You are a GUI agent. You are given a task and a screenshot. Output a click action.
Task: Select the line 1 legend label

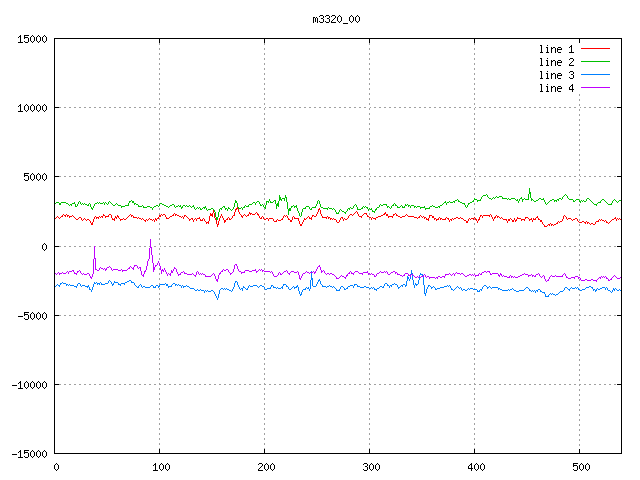point(556,49)
